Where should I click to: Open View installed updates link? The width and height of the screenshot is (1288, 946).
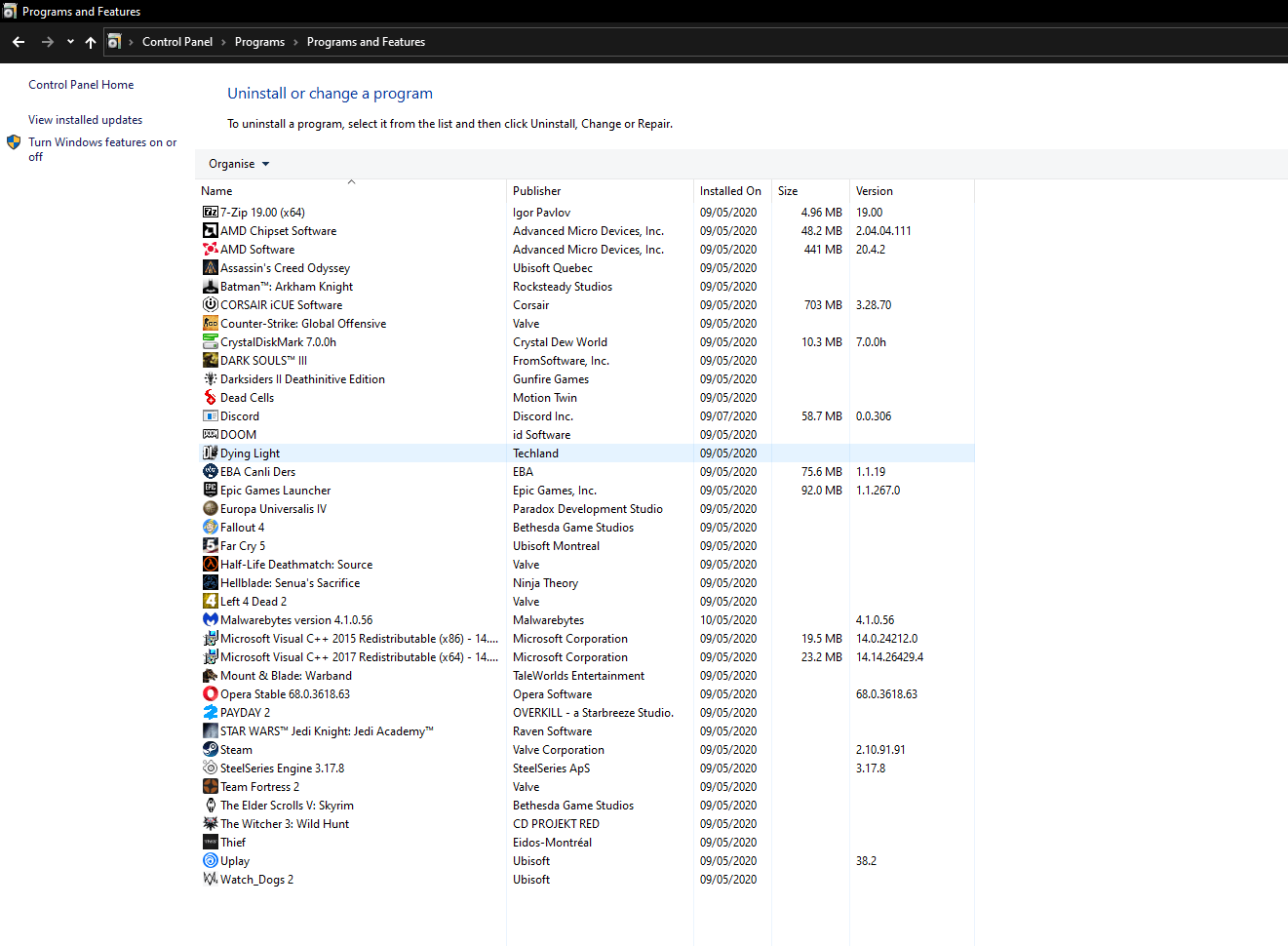click(x=85, y=120)
